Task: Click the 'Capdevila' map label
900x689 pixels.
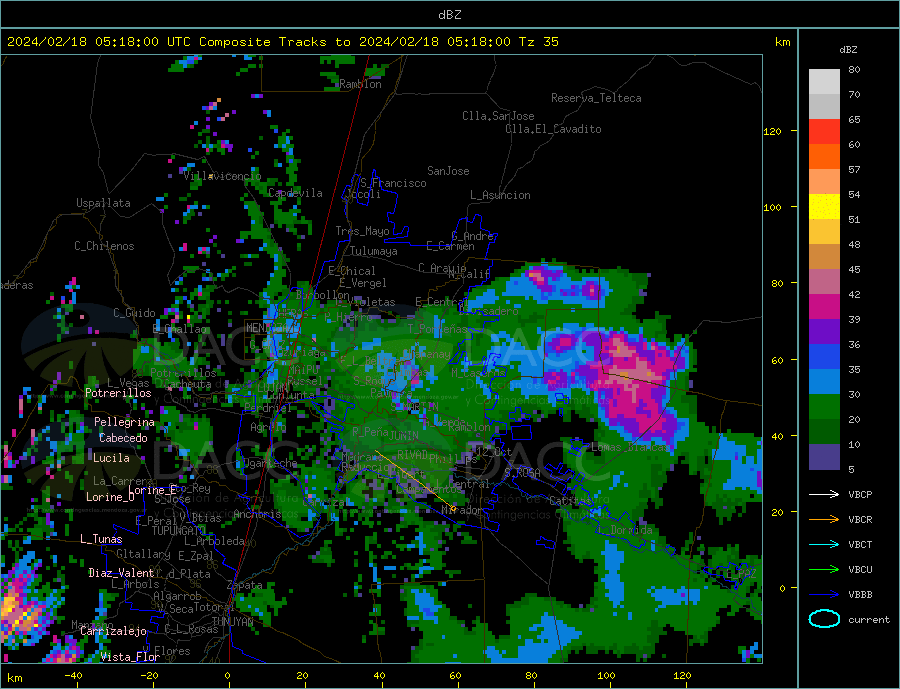Action: tap(295, 193)
